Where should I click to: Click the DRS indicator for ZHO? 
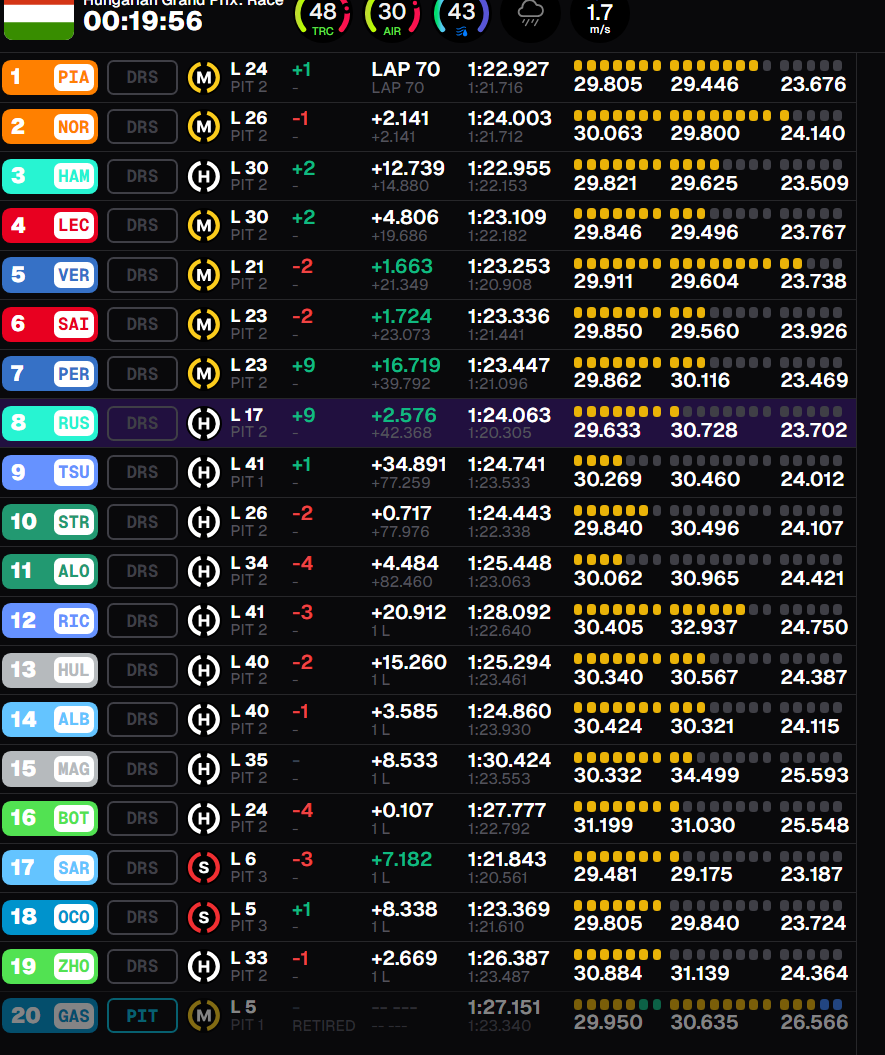(x=143, y=966)
